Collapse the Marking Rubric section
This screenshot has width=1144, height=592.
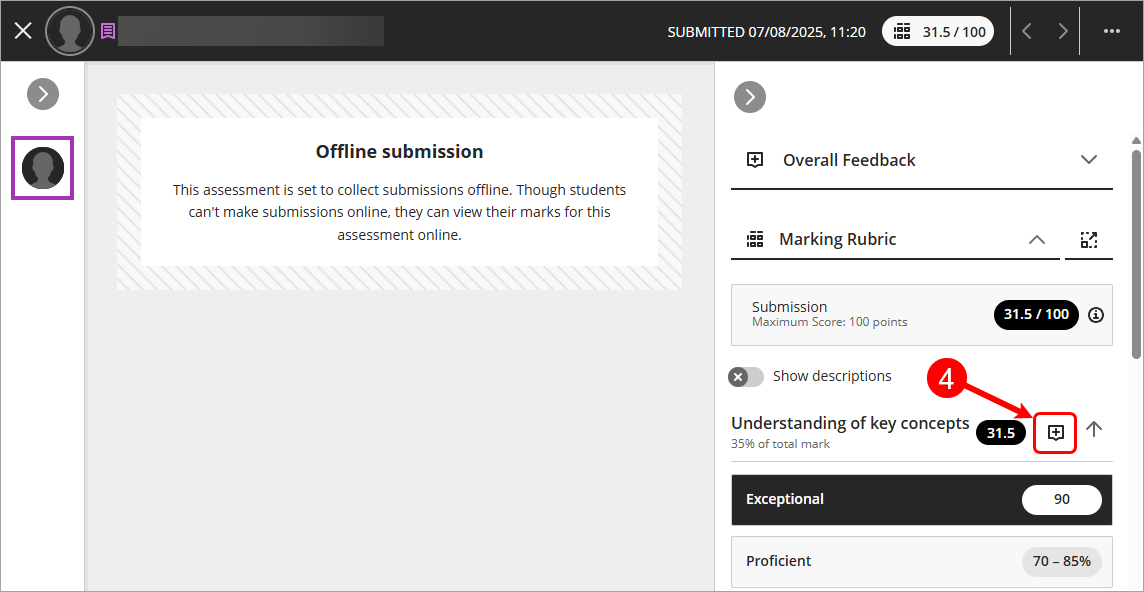pos(1037,240)
